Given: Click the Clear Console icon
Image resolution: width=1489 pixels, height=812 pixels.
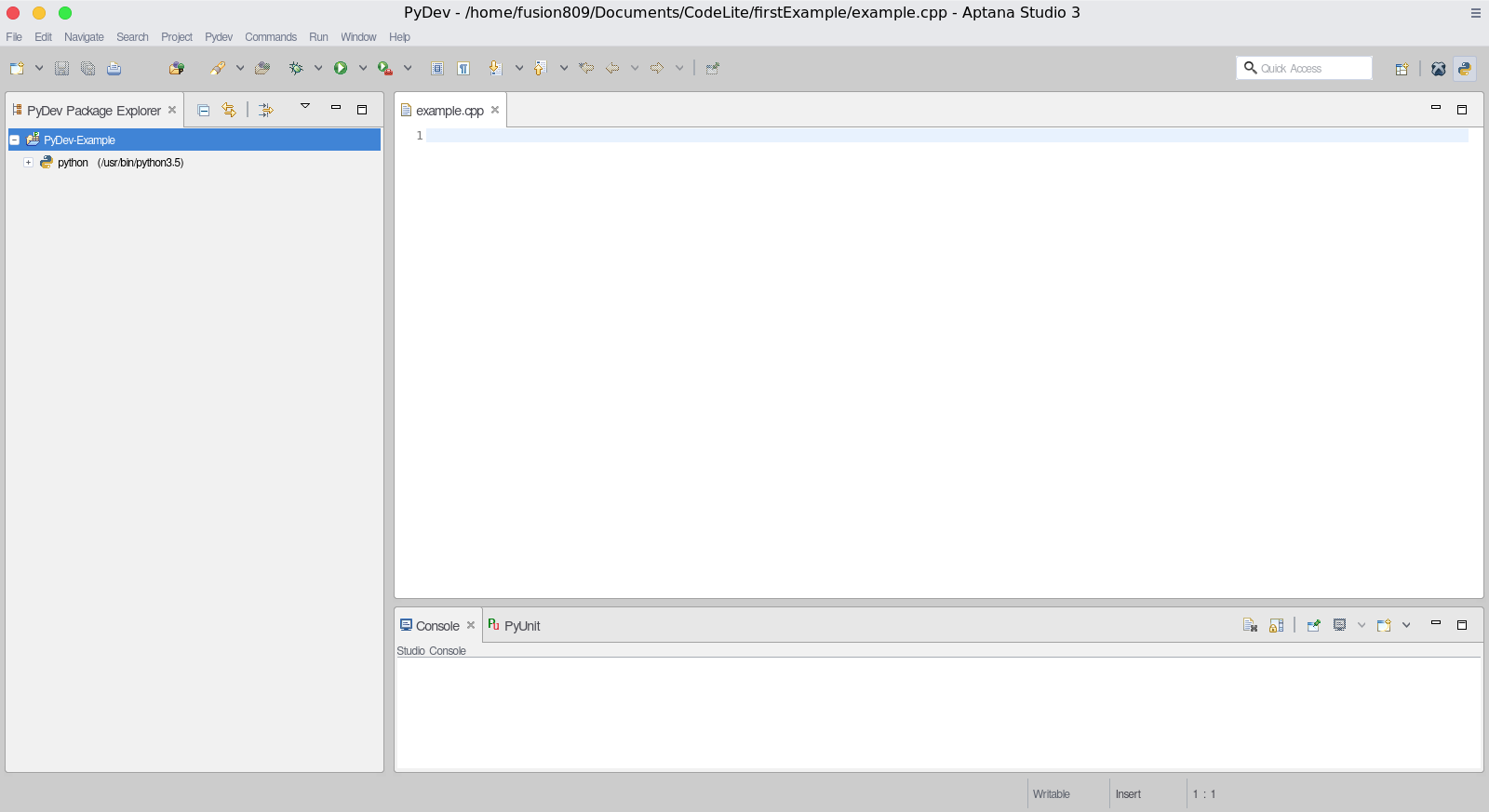Looking at the screenshot, I should coord(1250,625).
